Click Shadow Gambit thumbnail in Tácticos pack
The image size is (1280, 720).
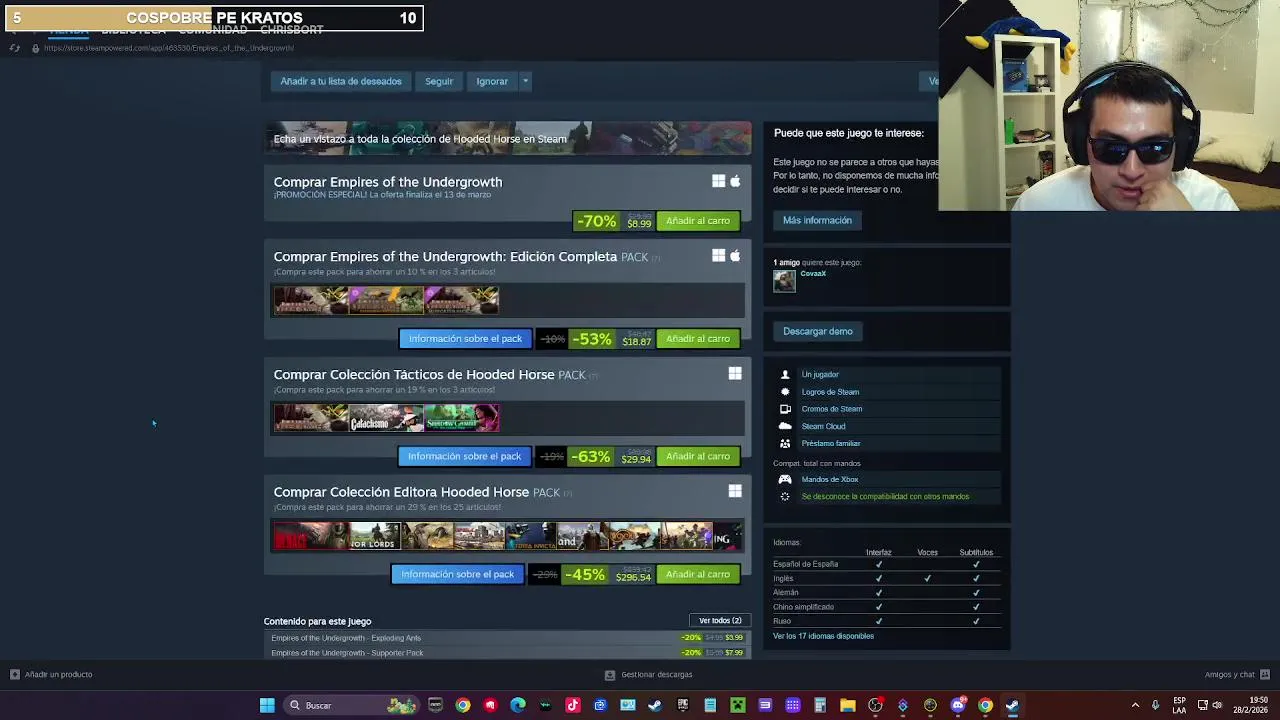coord(461,417)
